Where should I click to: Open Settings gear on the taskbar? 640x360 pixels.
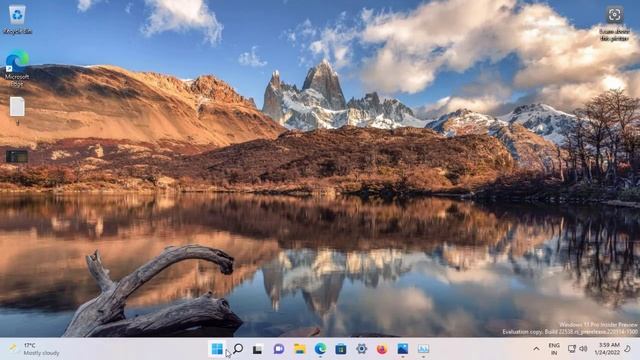(x=361, y=349)
